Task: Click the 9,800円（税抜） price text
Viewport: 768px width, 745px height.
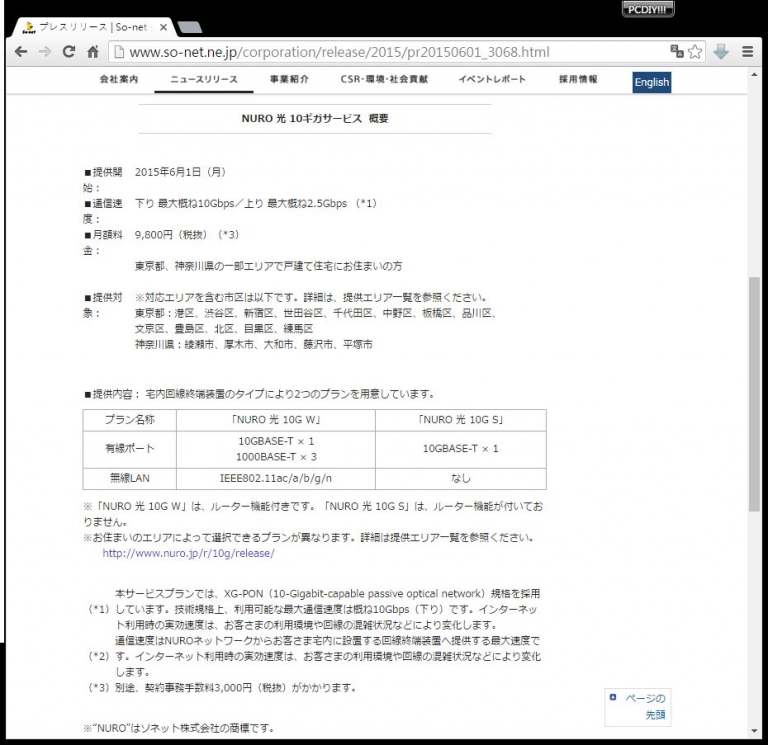Action: [x=171, y=235]
